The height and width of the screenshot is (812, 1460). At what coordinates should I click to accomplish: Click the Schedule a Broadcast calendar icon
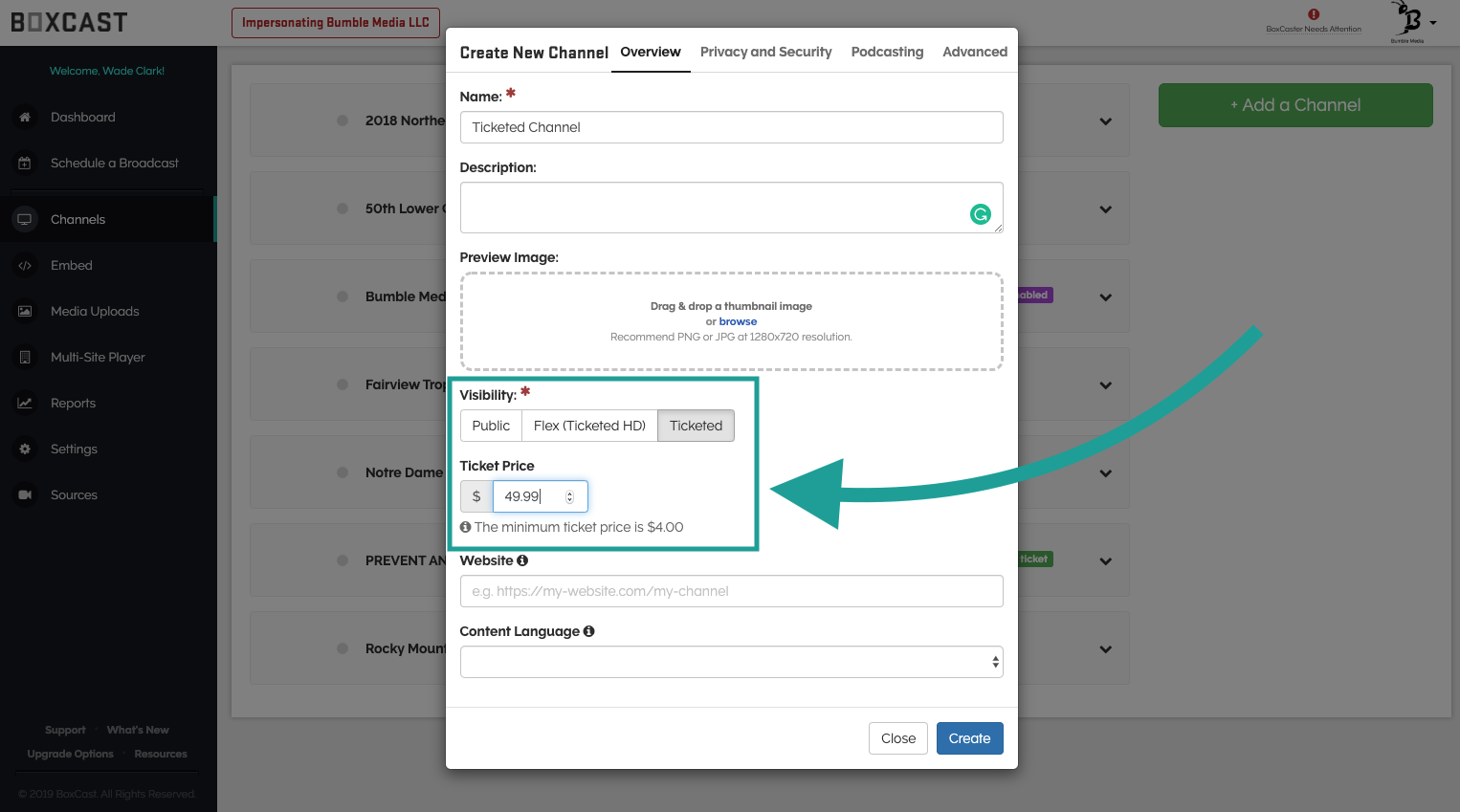(x=25, y=164)
